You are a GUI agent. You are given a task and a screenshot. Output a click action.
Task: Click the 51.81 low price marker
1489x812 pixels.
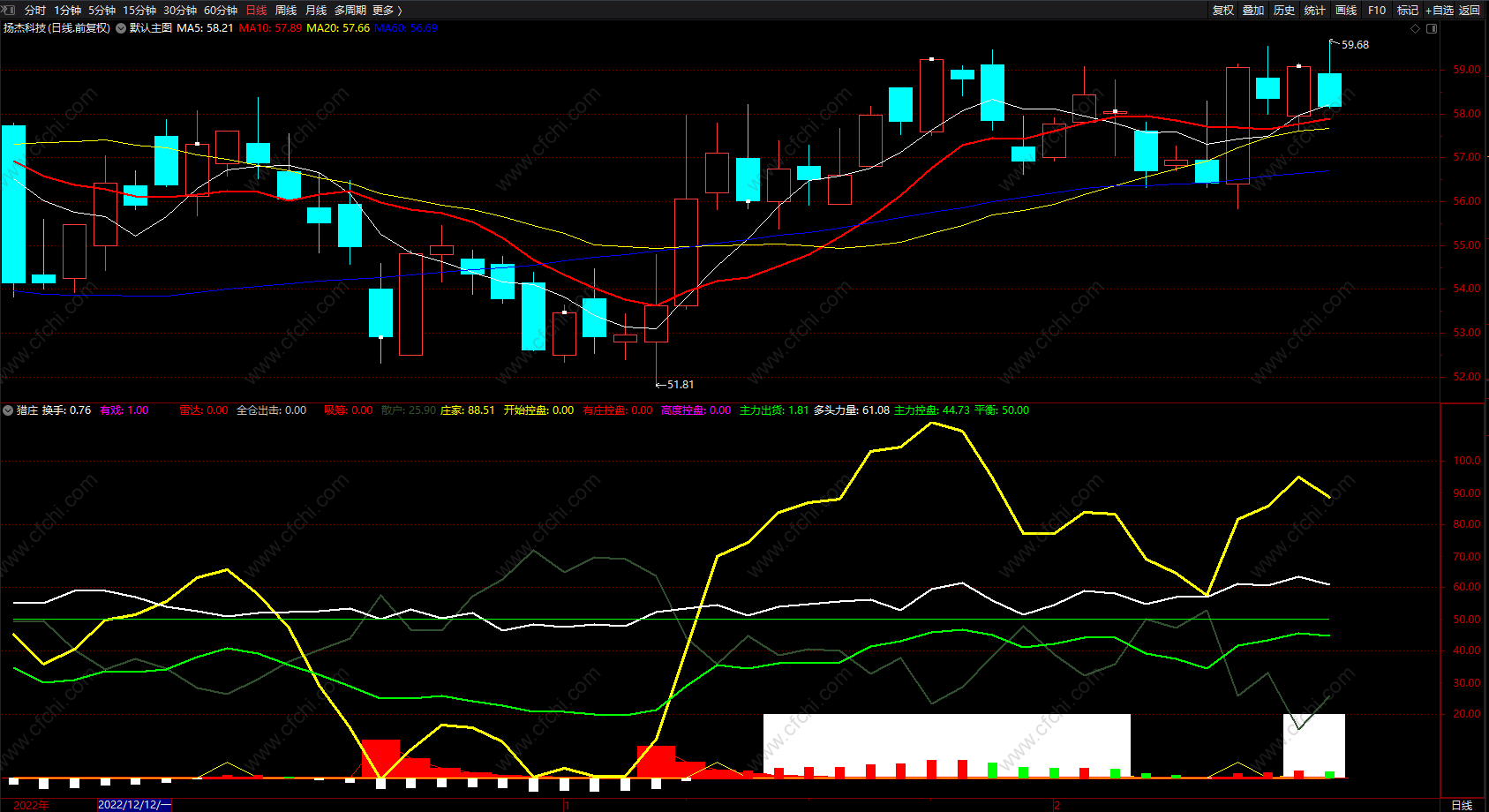[681, 385]
